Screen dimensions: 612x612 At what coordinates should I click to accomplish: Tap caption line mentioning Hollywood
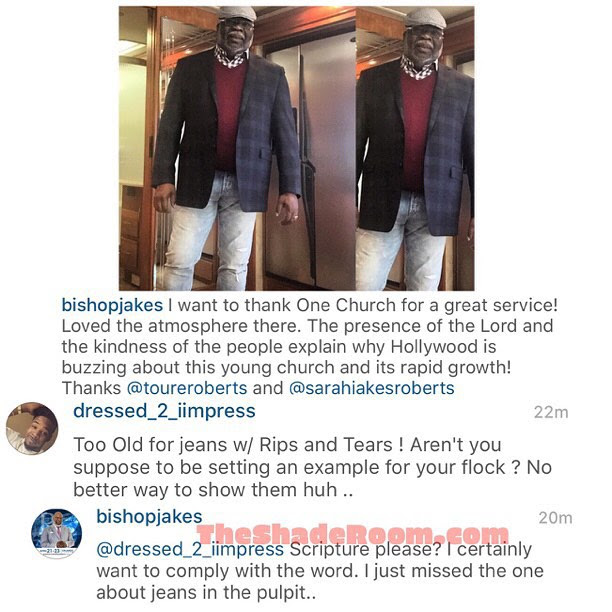pyautogui.click(x=279, y=347)
